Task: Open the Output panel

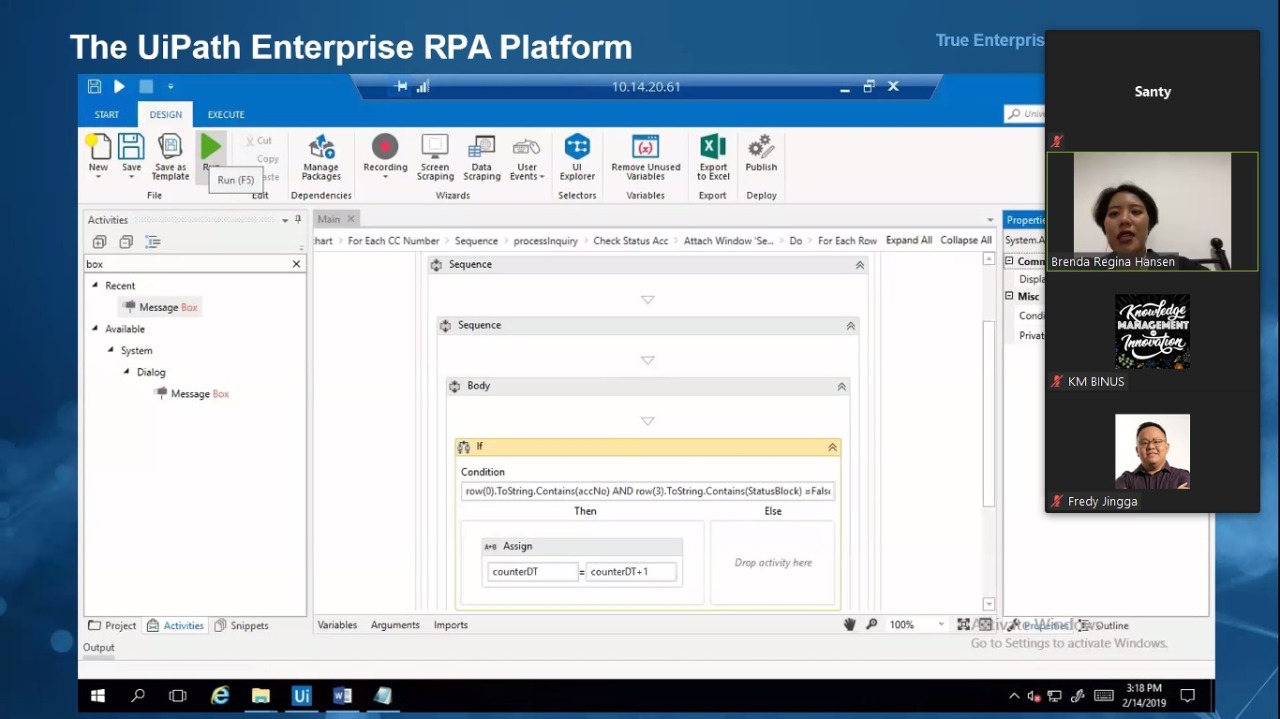Action: click(99, 648)
